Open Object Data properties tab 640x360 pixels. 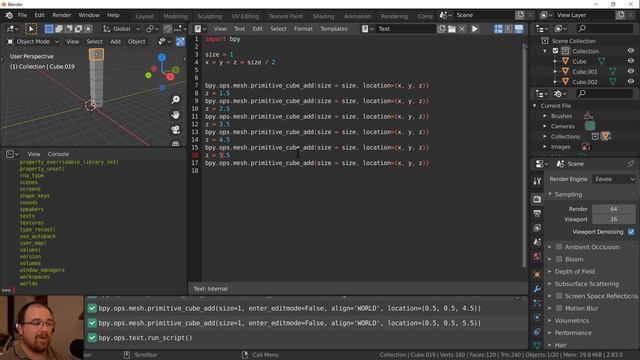537,345
